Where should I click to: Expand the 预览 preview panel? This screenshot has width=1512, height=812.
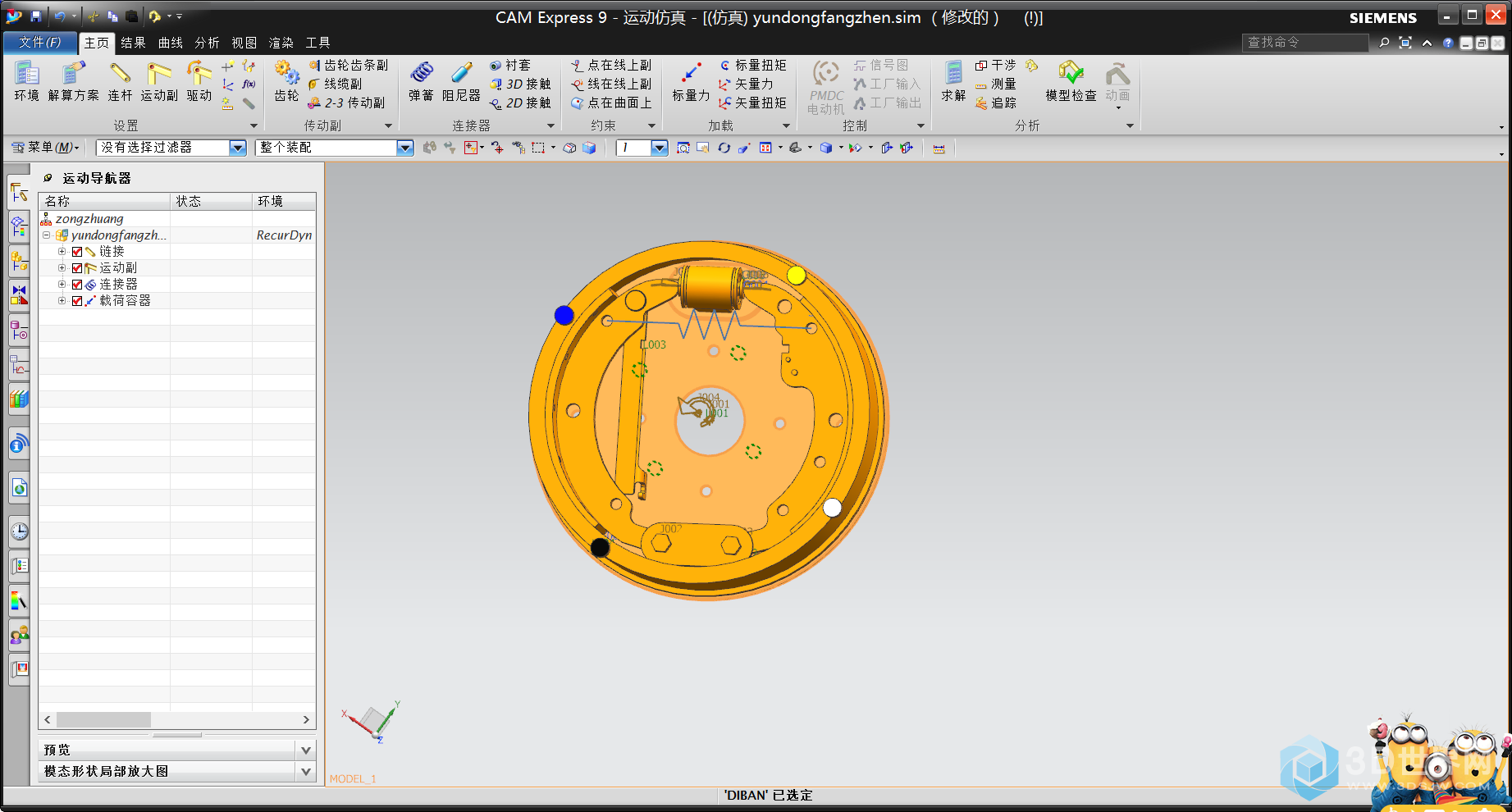click(305, 750)
